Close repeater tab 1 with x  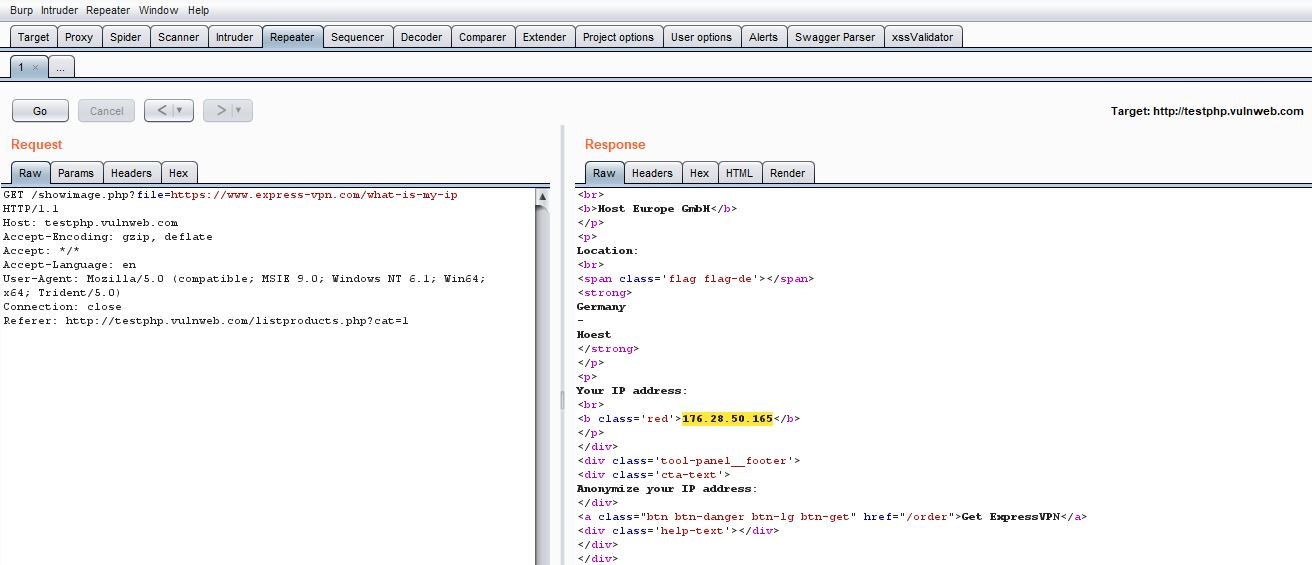coord(36,68)
